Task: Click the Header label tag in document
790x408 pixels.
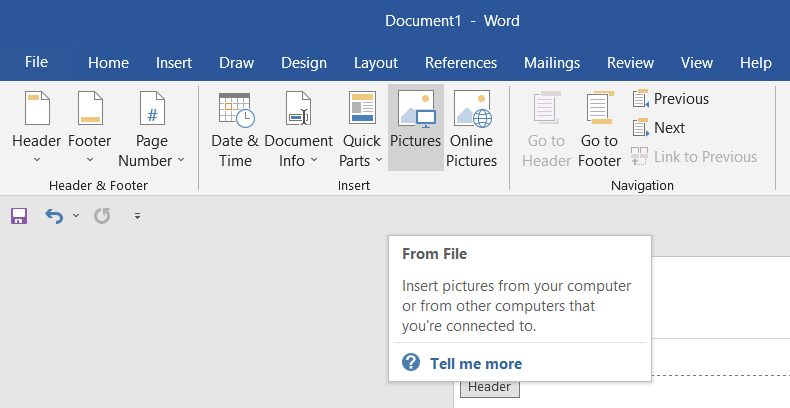Action: click(489, 387)
